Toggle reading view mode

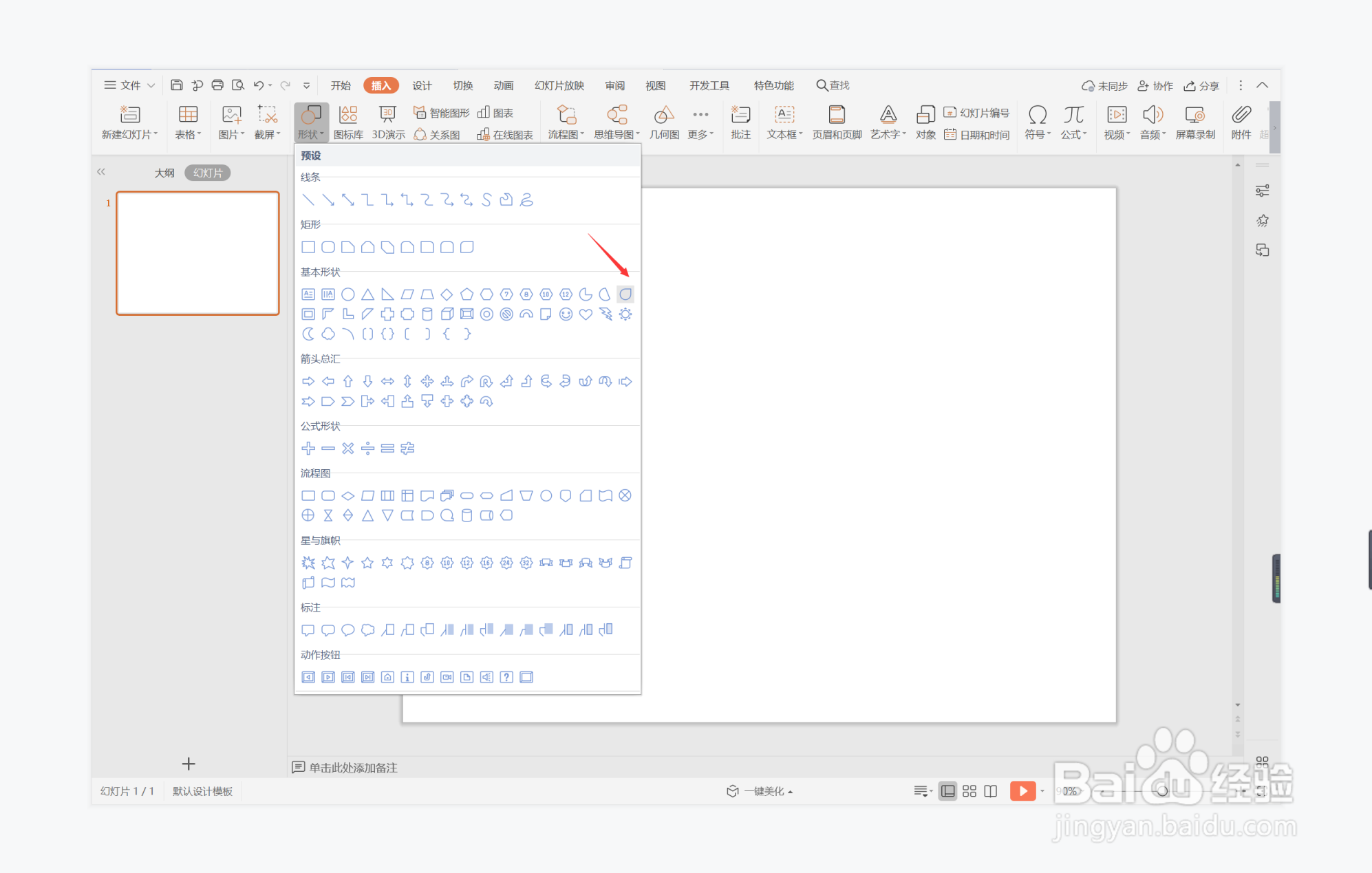[x=990, y=791]
